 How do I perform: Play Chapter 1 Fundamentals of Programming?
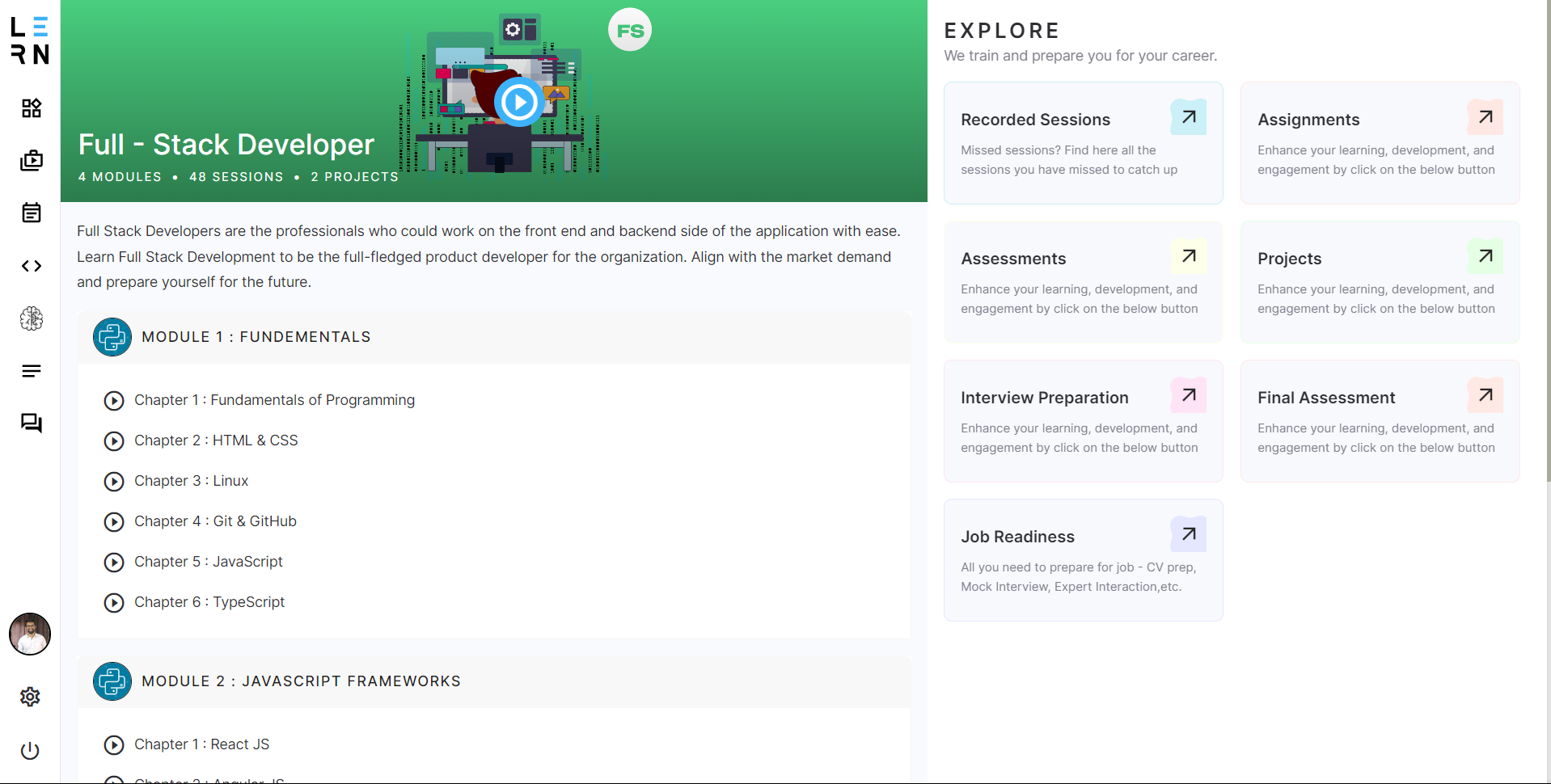(113, 401)
